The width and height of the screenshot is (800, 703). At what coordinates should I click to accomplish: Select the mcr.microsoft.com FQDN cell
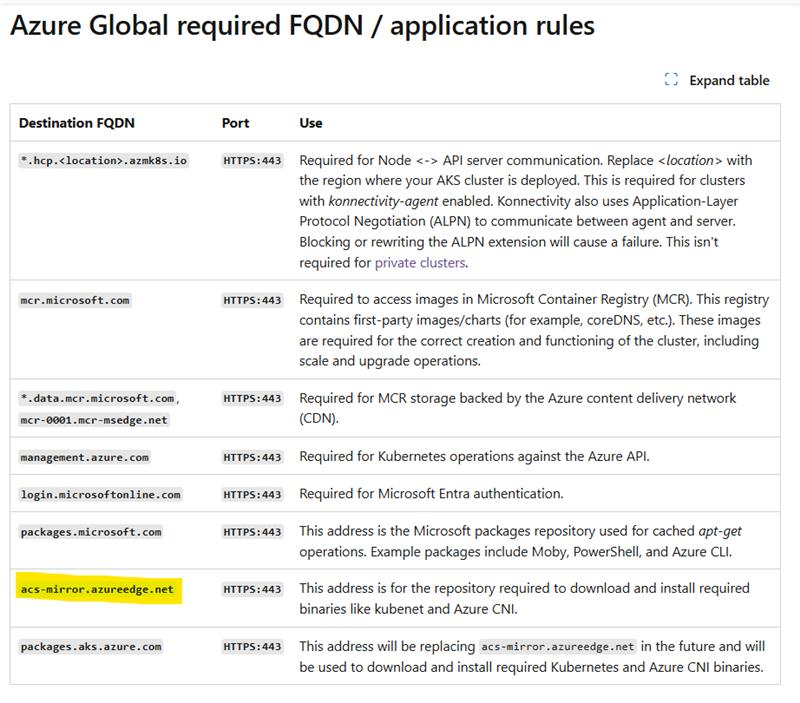point(75,300)
